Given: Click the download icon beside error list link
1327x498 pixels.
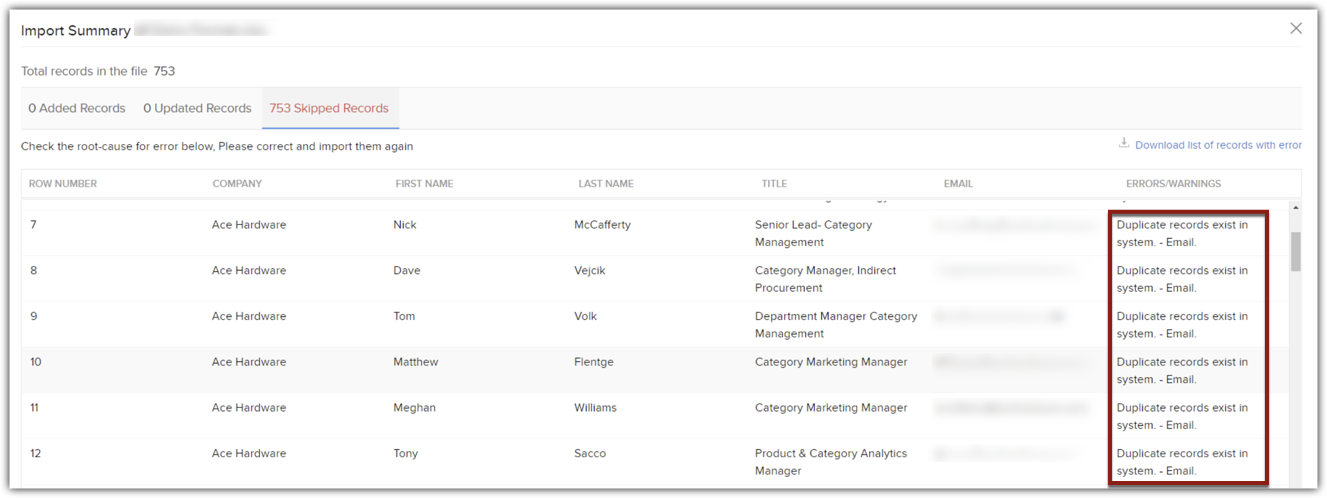Looking at the screenshot, I should click(1124, 144).
